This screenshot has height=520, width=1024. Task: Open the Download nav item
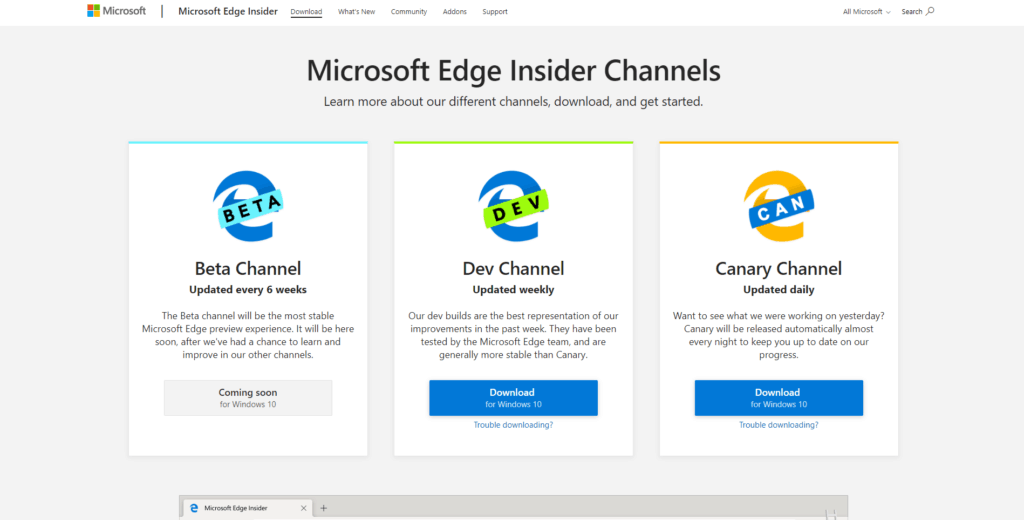(306, 12)
